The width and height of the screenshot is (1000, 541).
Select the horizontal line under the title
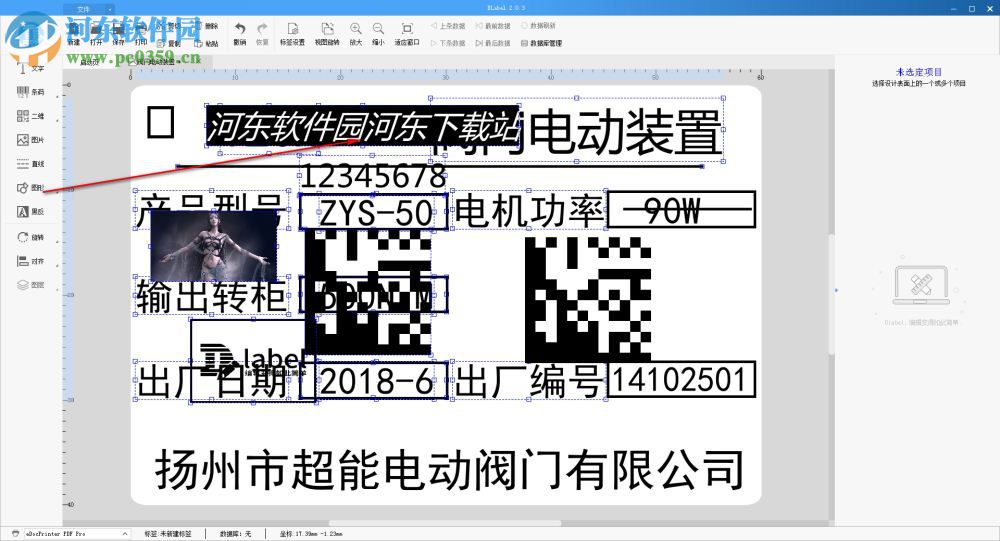pyautogui.click(x=439, y=167)
